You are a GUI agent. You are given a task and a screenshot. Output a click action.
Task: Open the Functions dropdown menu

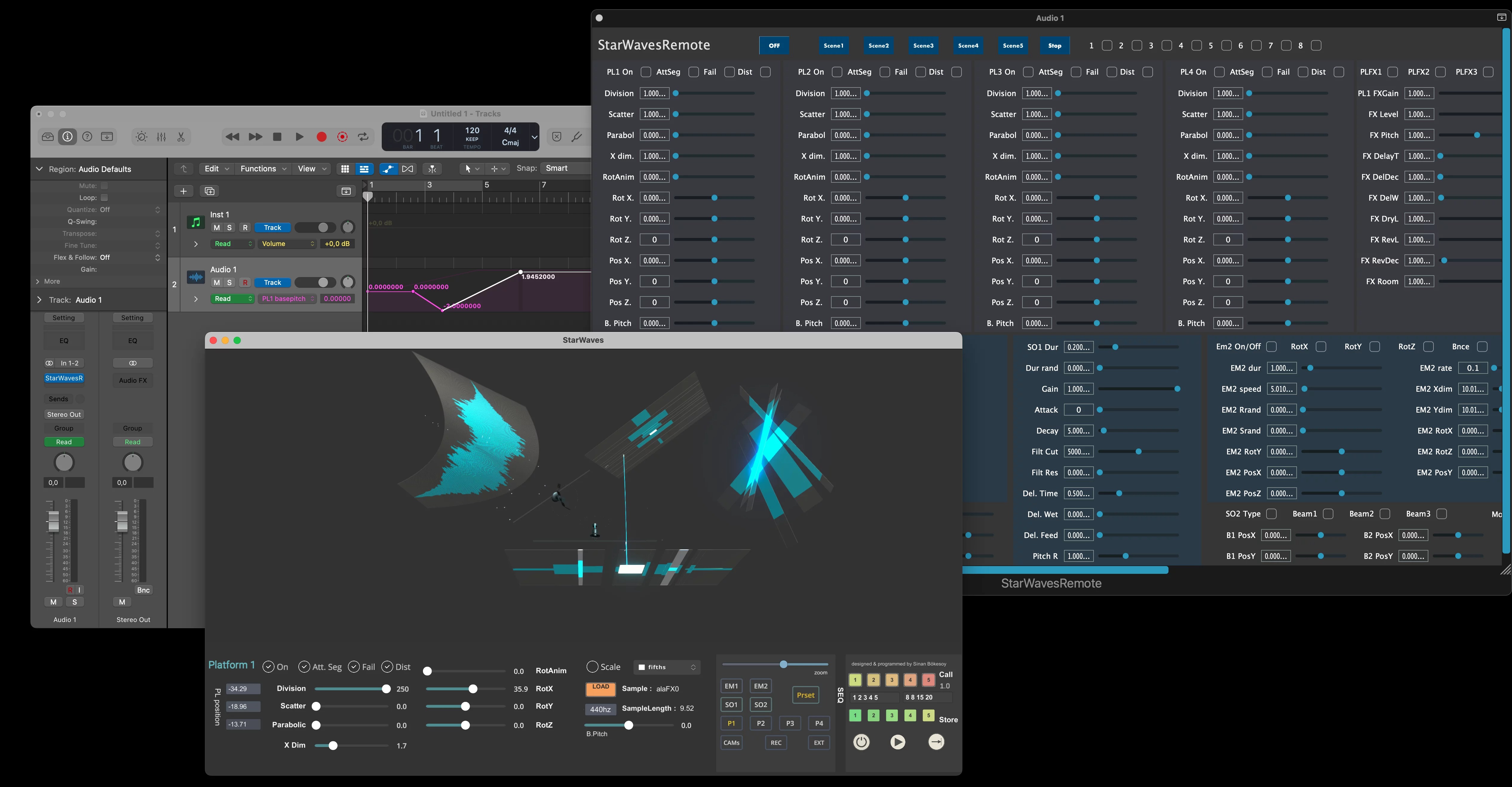263,169
